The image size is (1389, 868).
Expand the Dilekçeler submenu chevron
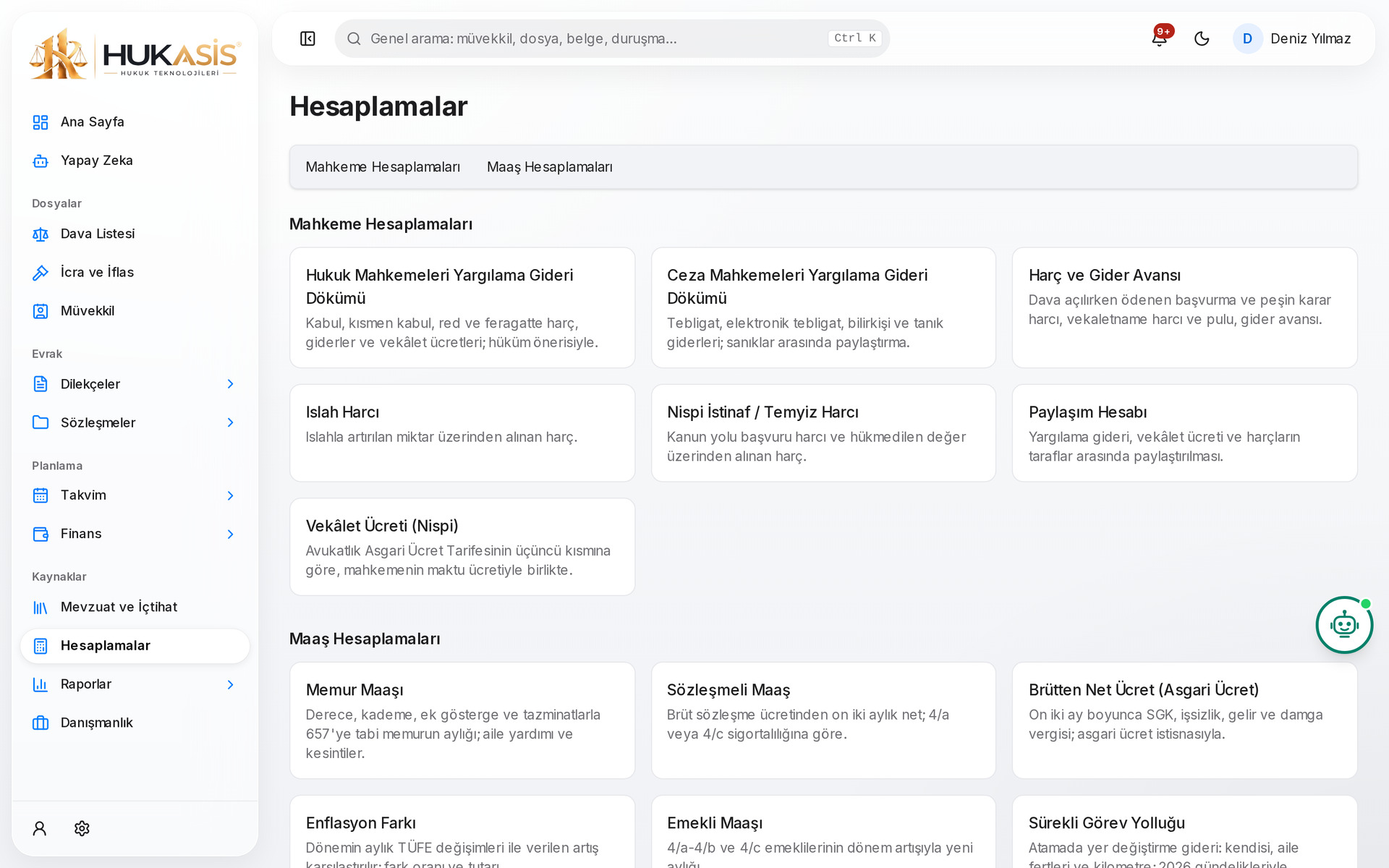230,384
